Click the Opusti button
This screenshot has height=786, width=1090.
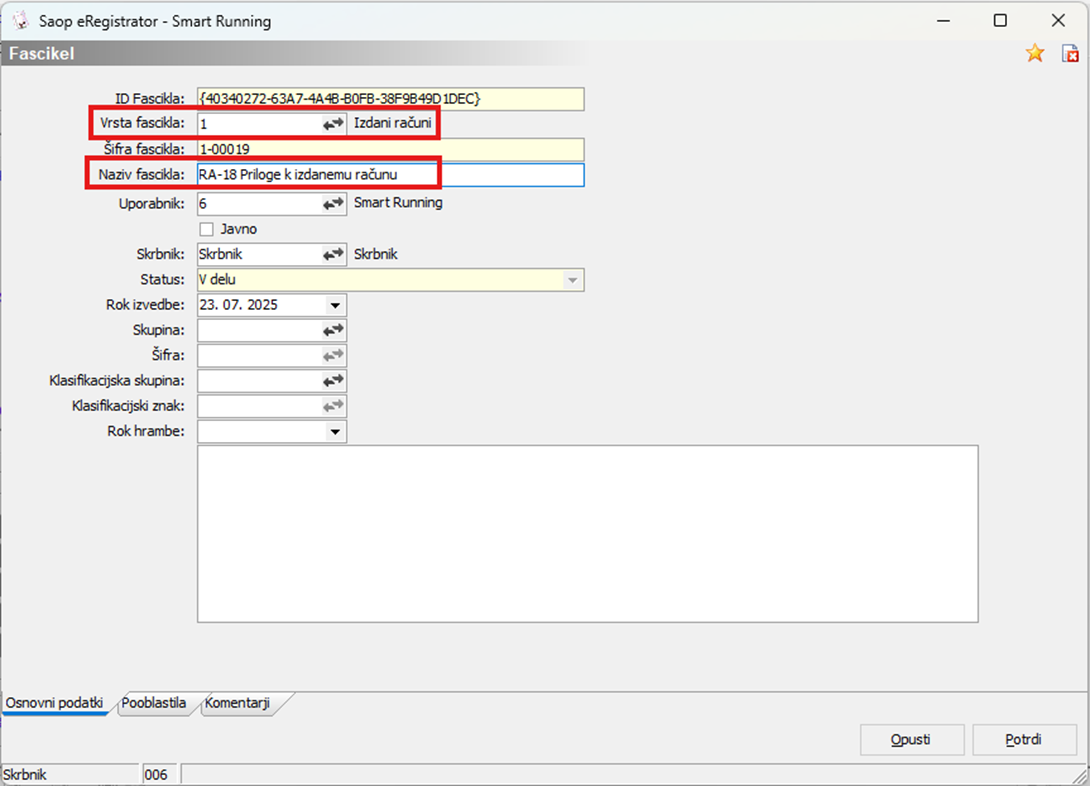911,739
